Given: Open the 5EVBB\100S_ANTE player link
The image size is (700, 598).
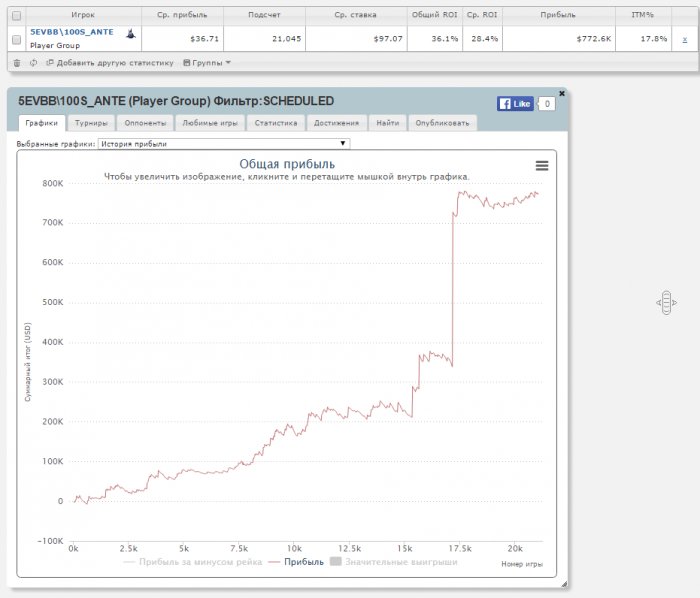Looking at the screenshot, I should pos(71,32).
